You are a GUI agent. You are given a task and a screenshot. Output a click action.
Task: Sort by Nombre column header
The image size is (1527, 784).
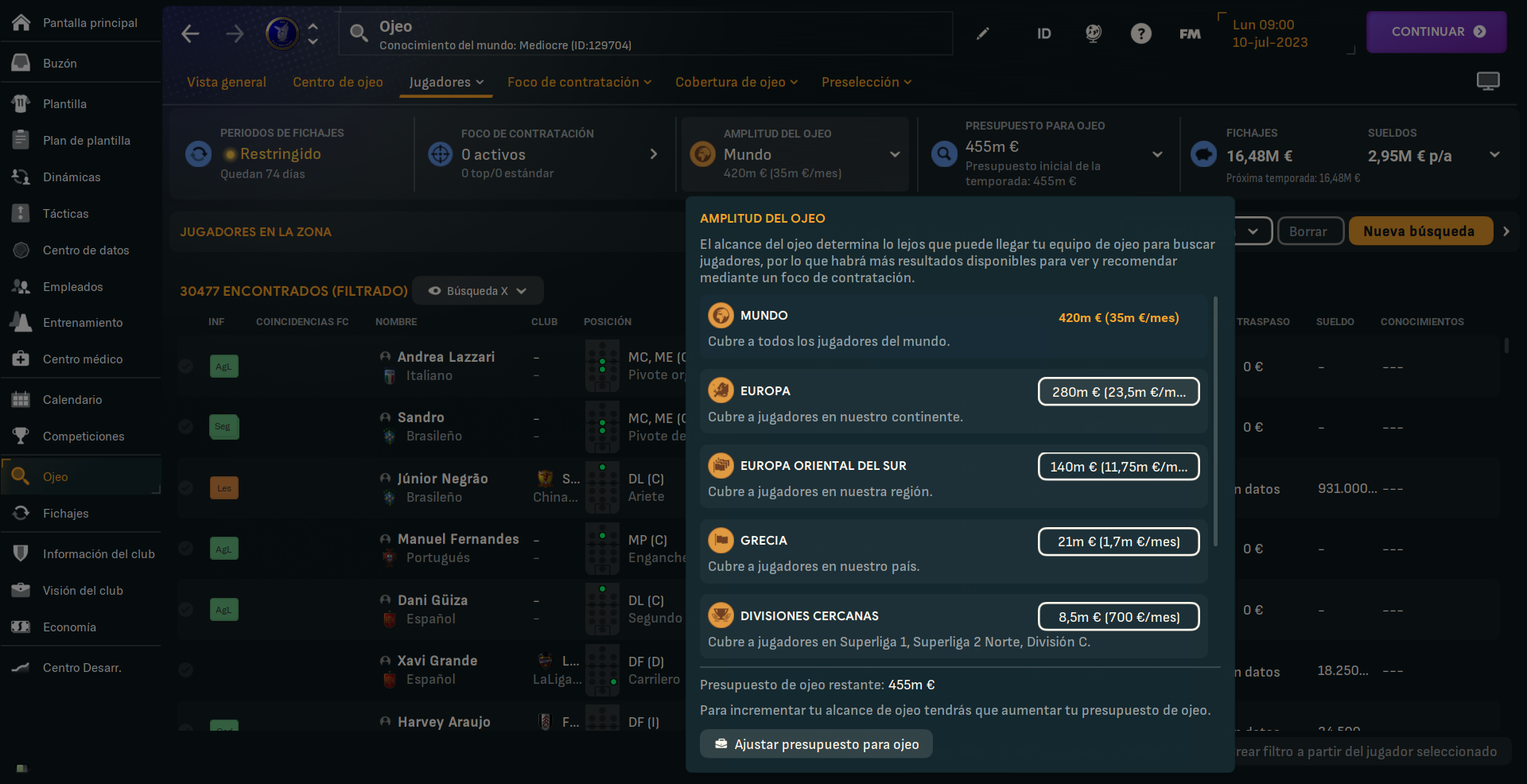(396, 322)
